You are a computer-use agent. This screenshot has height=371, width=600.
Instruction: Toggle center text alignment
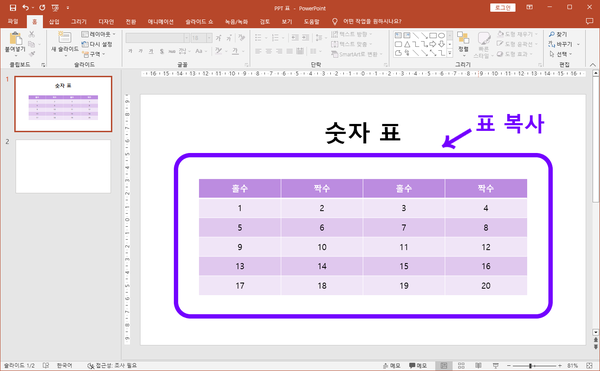[269, 51]
